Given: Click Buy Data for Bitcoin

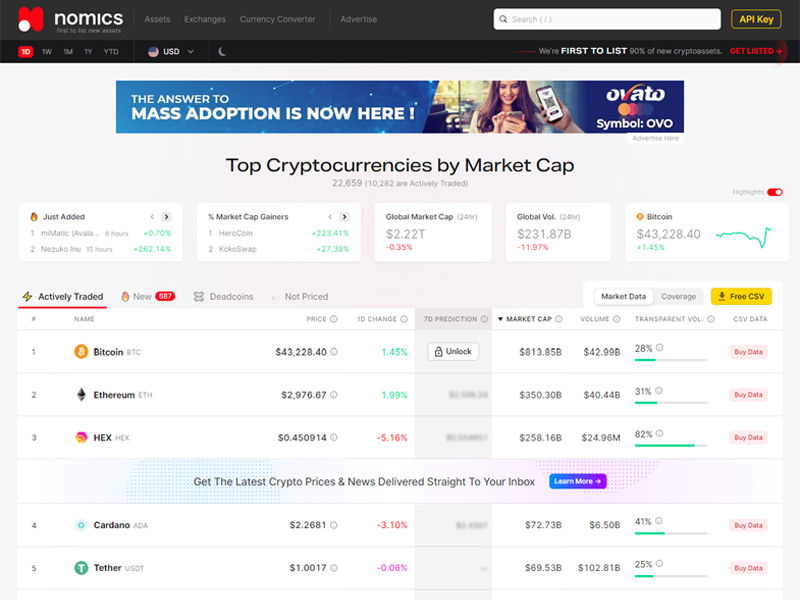Looking at the screenshot, I should coord(748,352).
